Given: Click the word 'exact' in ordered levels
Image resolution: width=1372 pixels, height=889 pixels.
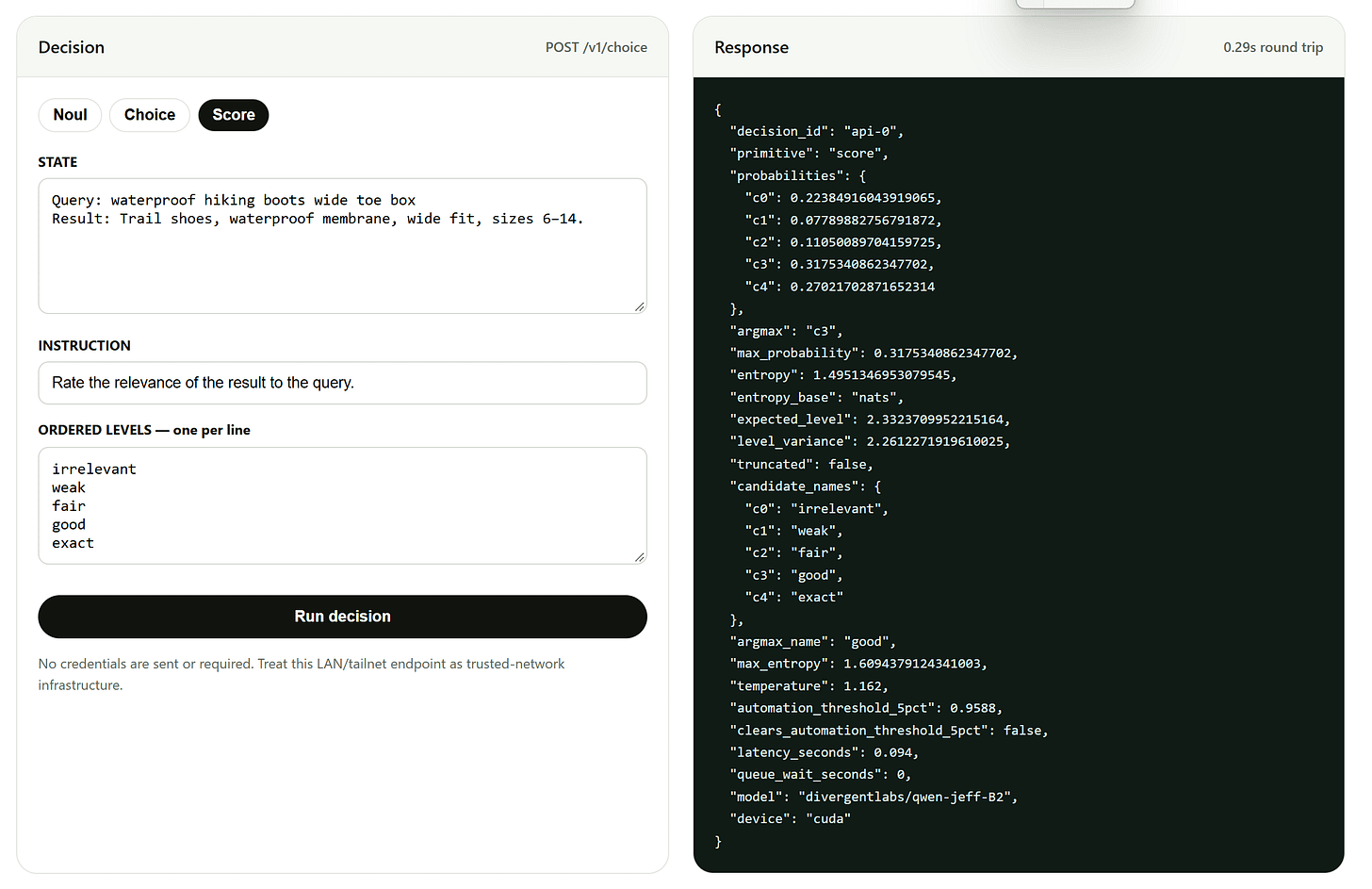Looking at the screenshot, I should pos(73,543).
